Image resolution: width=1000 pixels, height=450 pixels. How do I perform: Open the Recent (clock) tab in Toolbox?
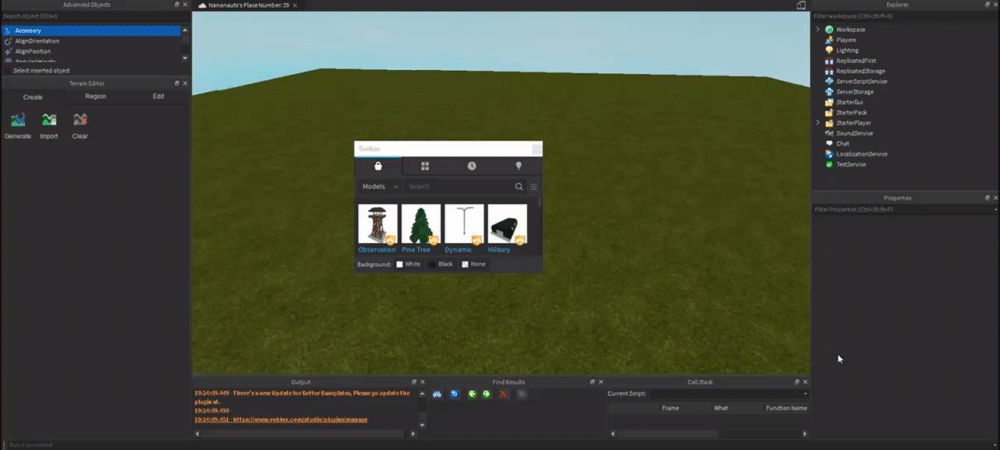click(471, 166)
